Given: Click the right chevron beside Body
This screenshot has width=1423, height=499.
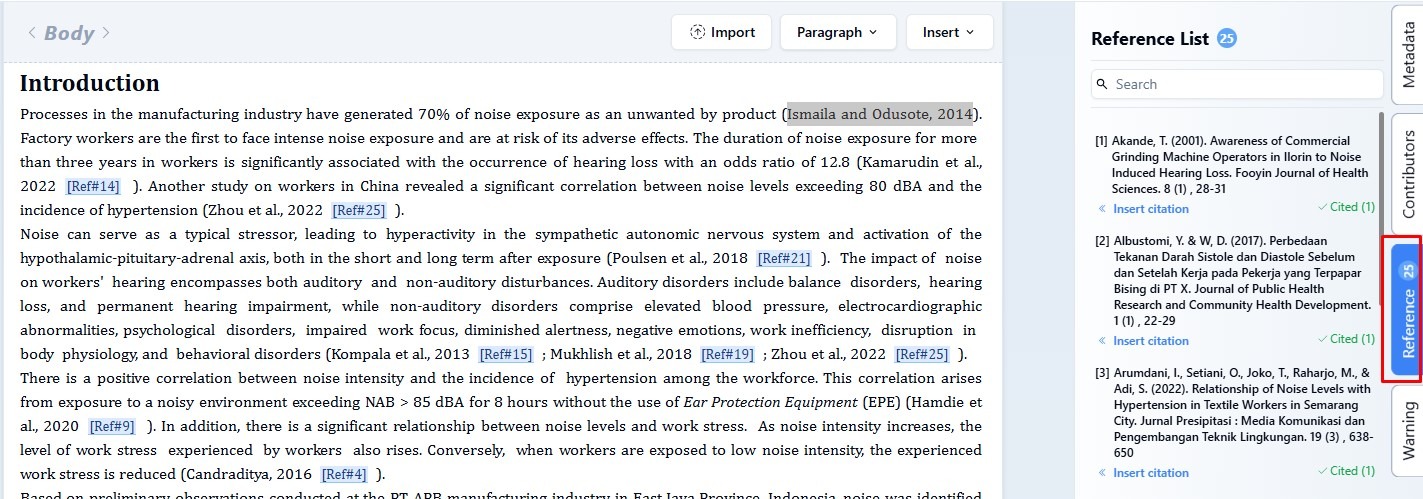Looking at the screenshot, I should click(x=106, y=33).
